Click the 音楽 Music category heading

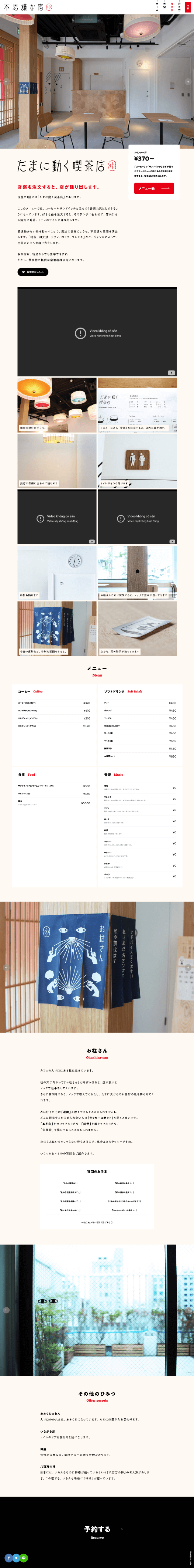coord(114,774)
